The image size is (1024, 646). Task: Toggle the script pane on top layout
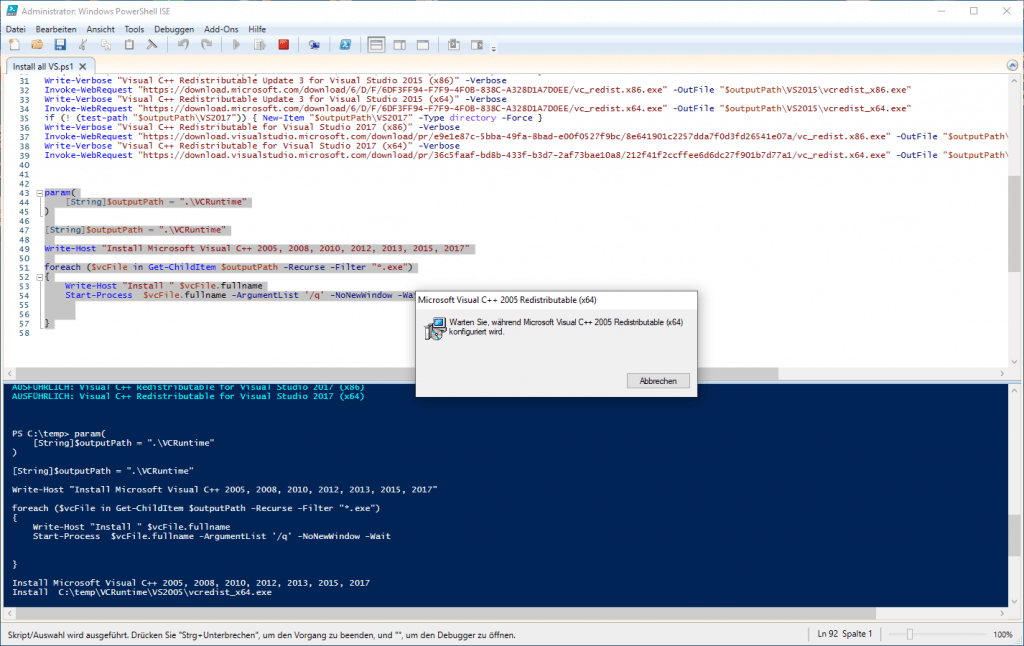376,45
